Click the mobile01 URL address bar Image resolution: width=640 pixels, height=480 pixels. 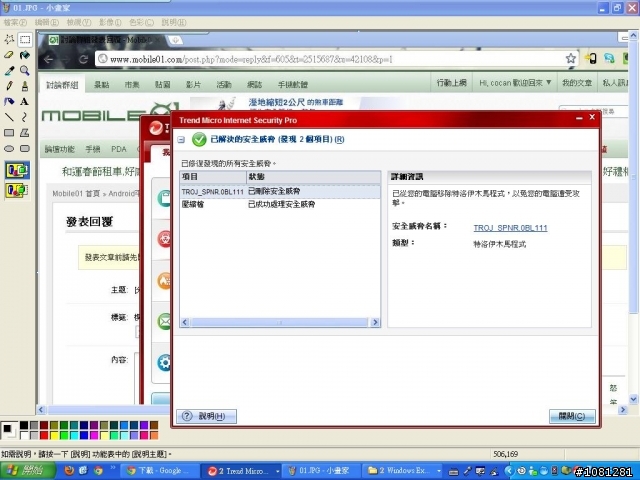[331, 59]
